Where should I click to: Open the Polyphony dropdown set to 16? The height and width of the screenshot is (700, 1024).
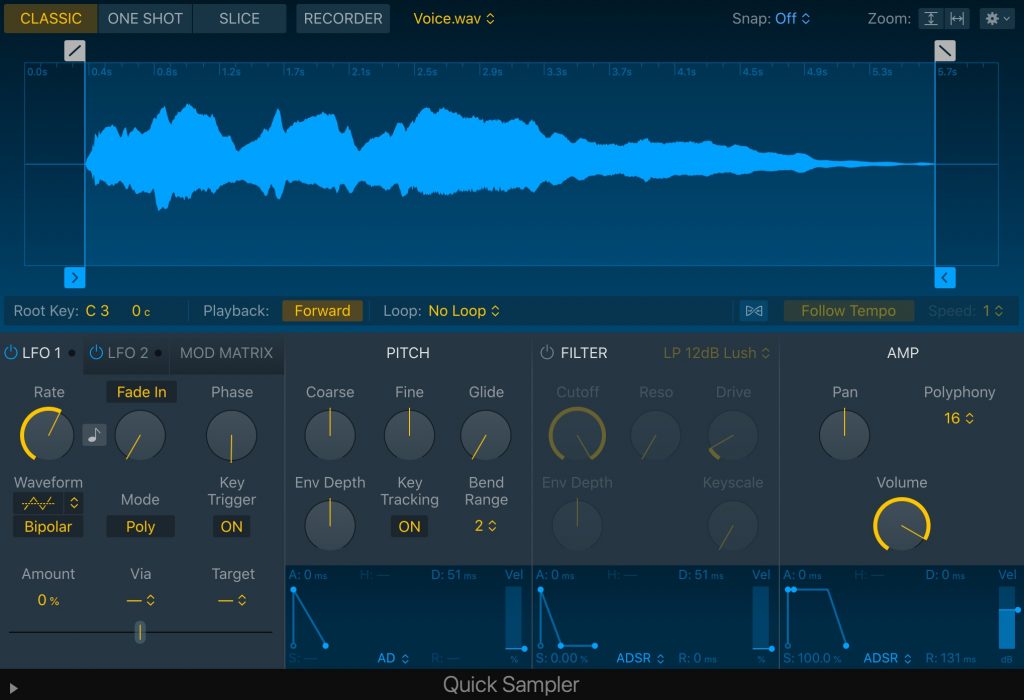coord(959,419)
